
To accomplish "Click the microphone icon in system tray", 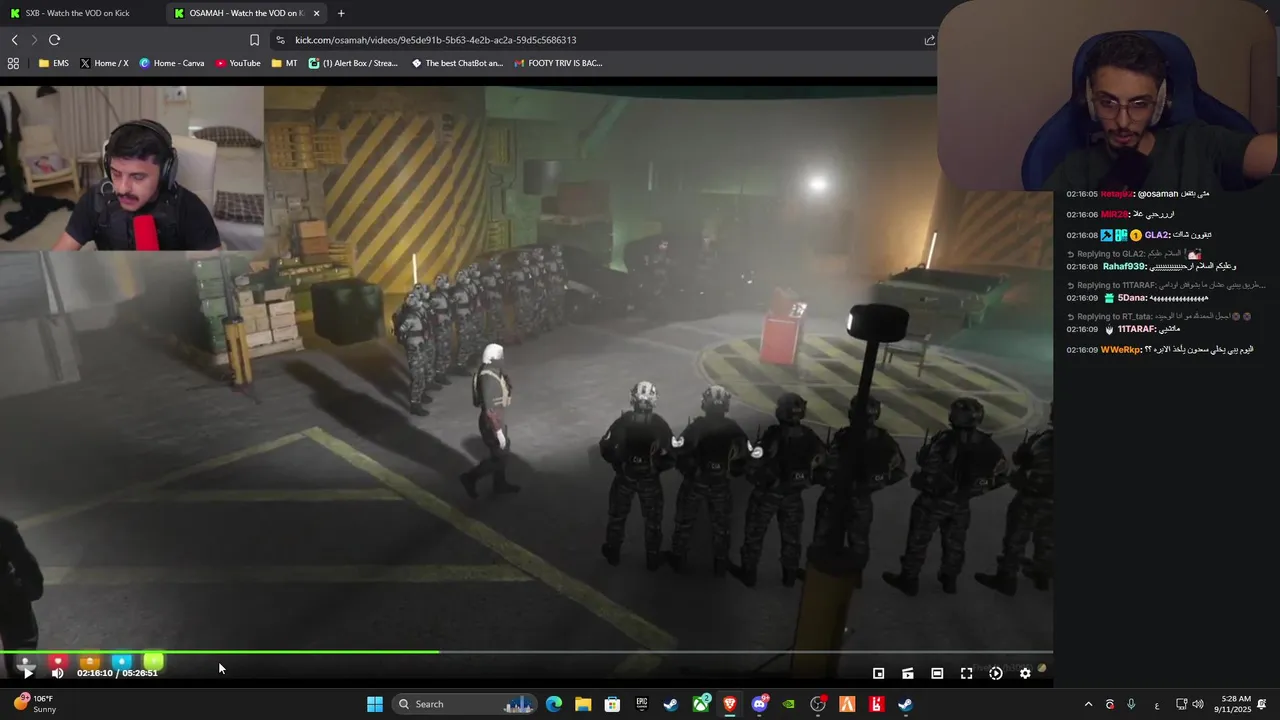I will 1131,704.
